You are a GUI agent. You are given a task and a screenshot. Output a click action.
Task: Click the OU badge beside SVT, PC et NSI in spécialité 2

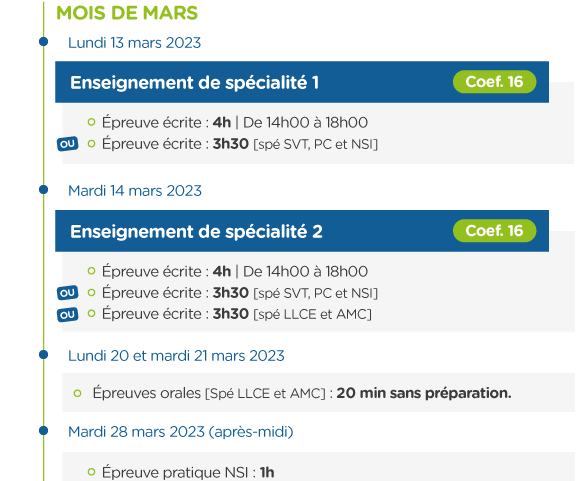pos(68,293)
